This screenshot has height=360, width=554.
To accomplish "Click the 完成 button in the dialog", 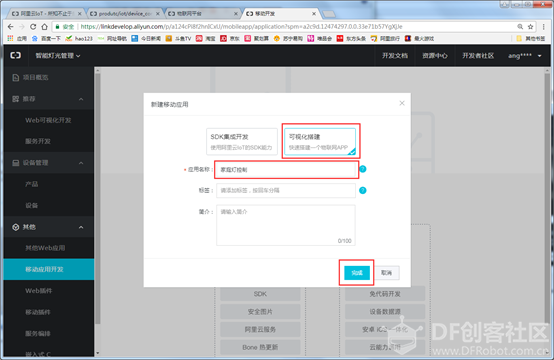I will pyautogui.click(x=357, y=273).
